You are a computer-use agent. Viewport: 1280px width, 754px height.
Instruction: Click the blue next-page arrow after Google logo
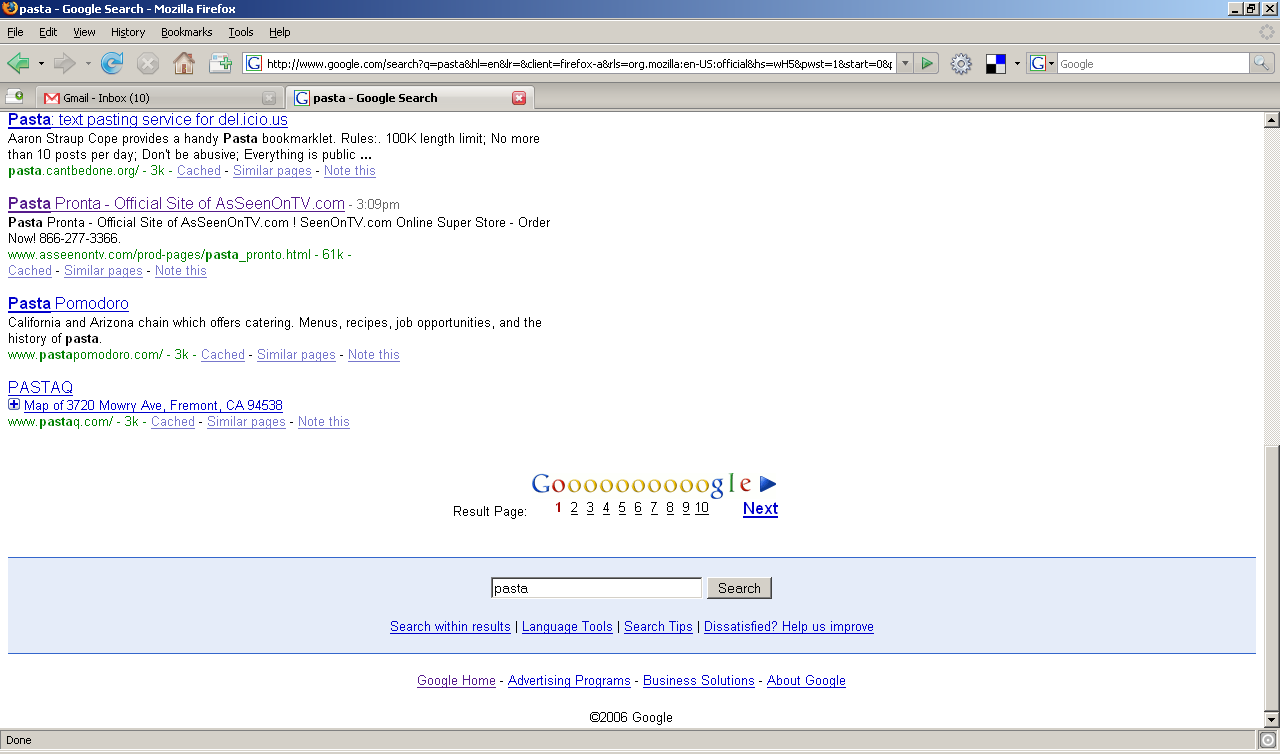[768, 485]
